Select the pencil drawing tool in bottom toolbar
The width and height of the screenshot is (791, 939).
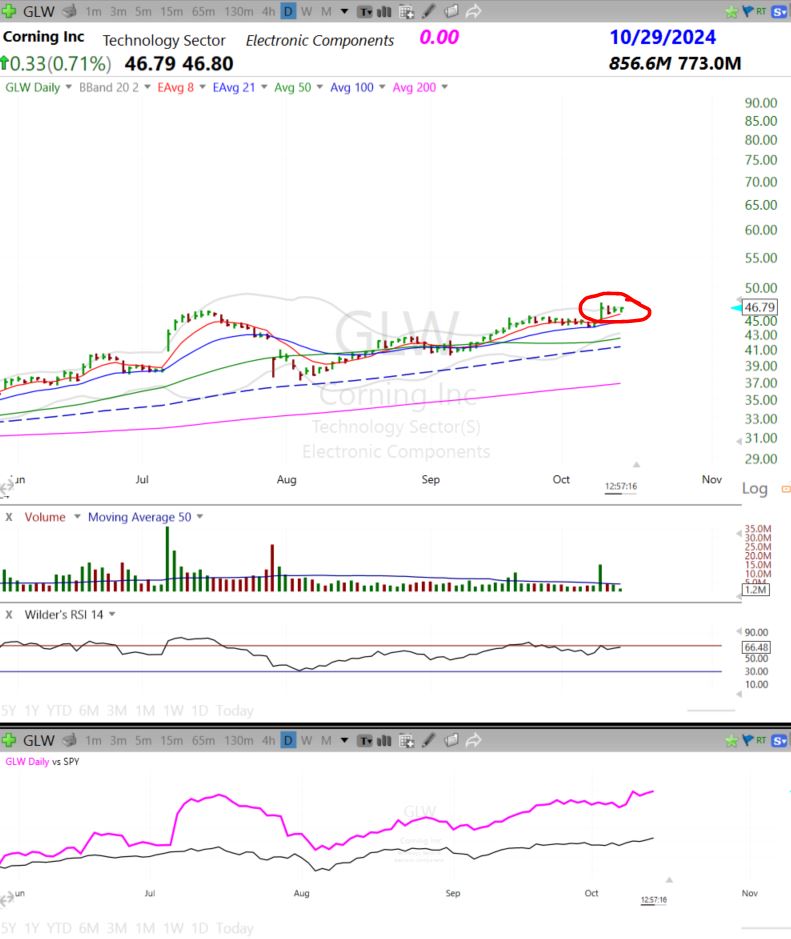point(429,740)
